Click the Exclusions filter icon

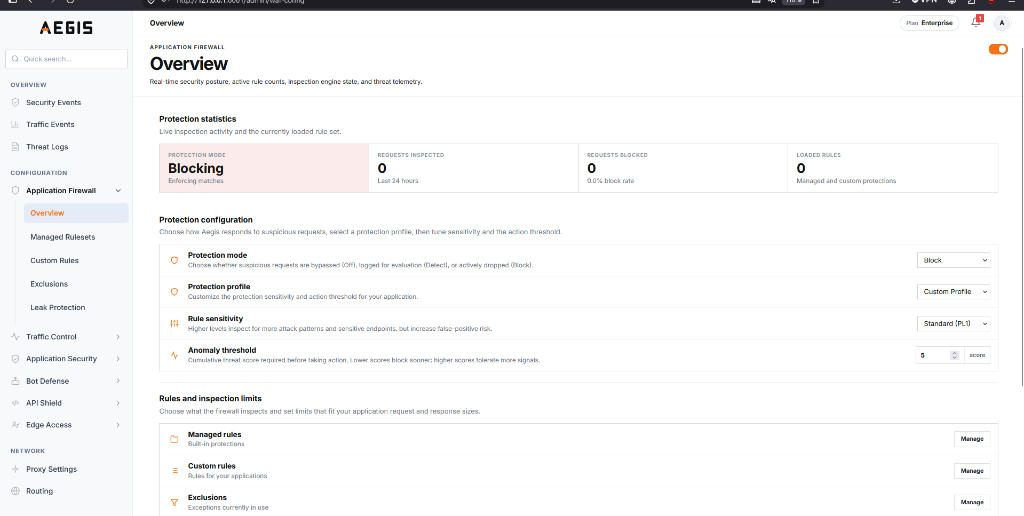[x=174, y=502]
